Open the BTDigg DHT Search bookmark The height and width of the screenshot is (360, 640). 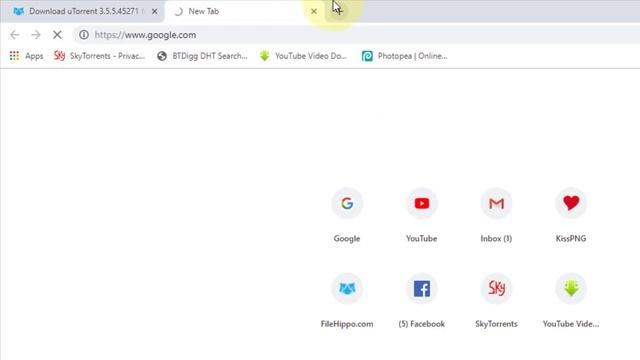click(x=202, y=56)
